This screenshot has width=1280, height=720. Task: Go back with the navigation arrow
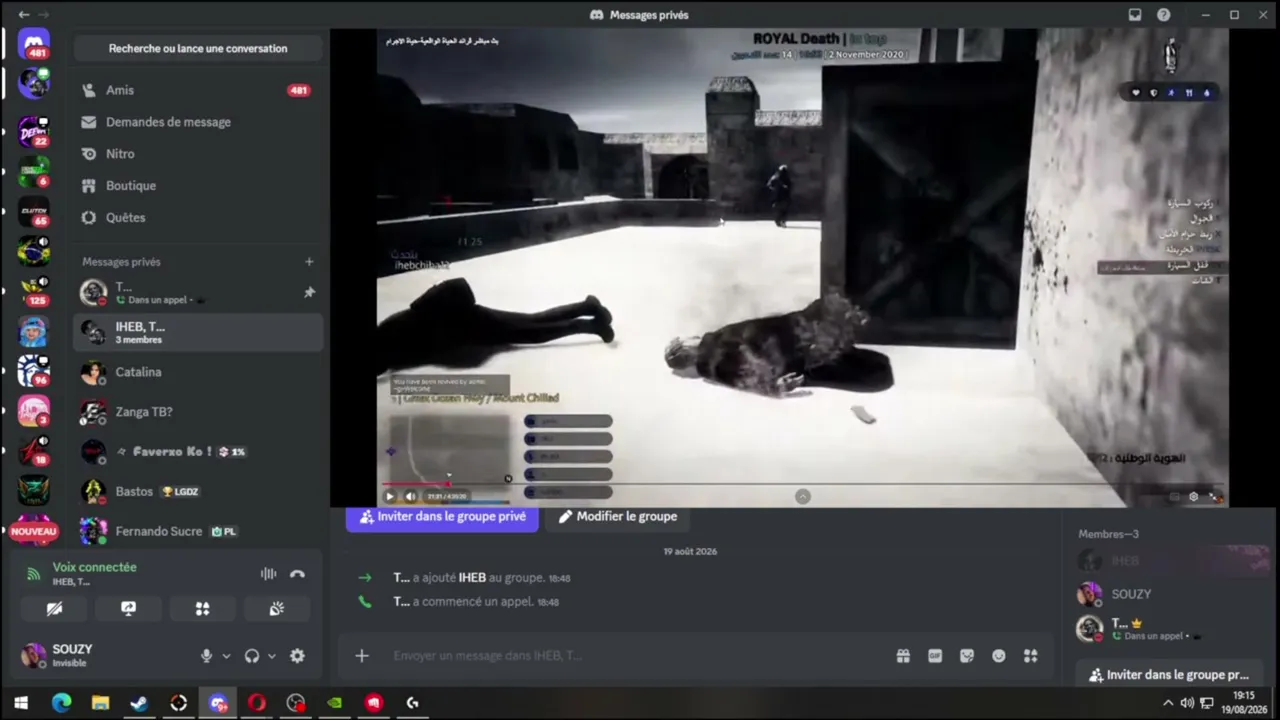click(x=24, y=15)
